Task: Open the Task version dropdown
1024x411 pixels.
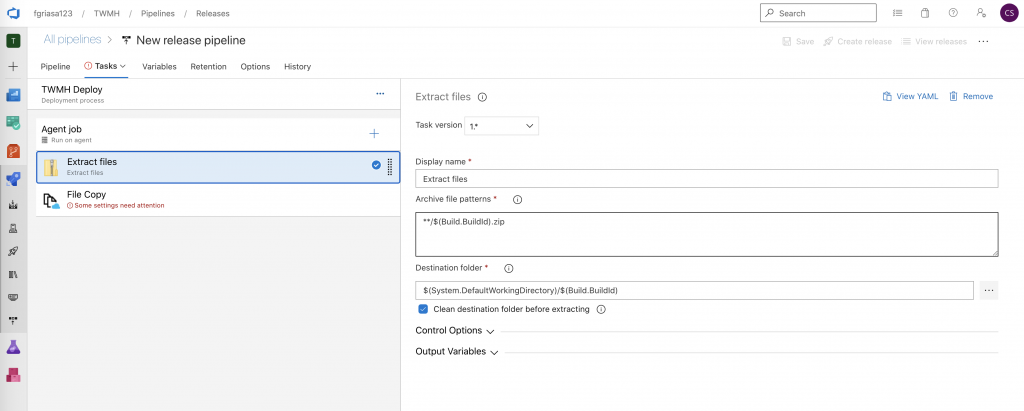Action: [502, 126]
